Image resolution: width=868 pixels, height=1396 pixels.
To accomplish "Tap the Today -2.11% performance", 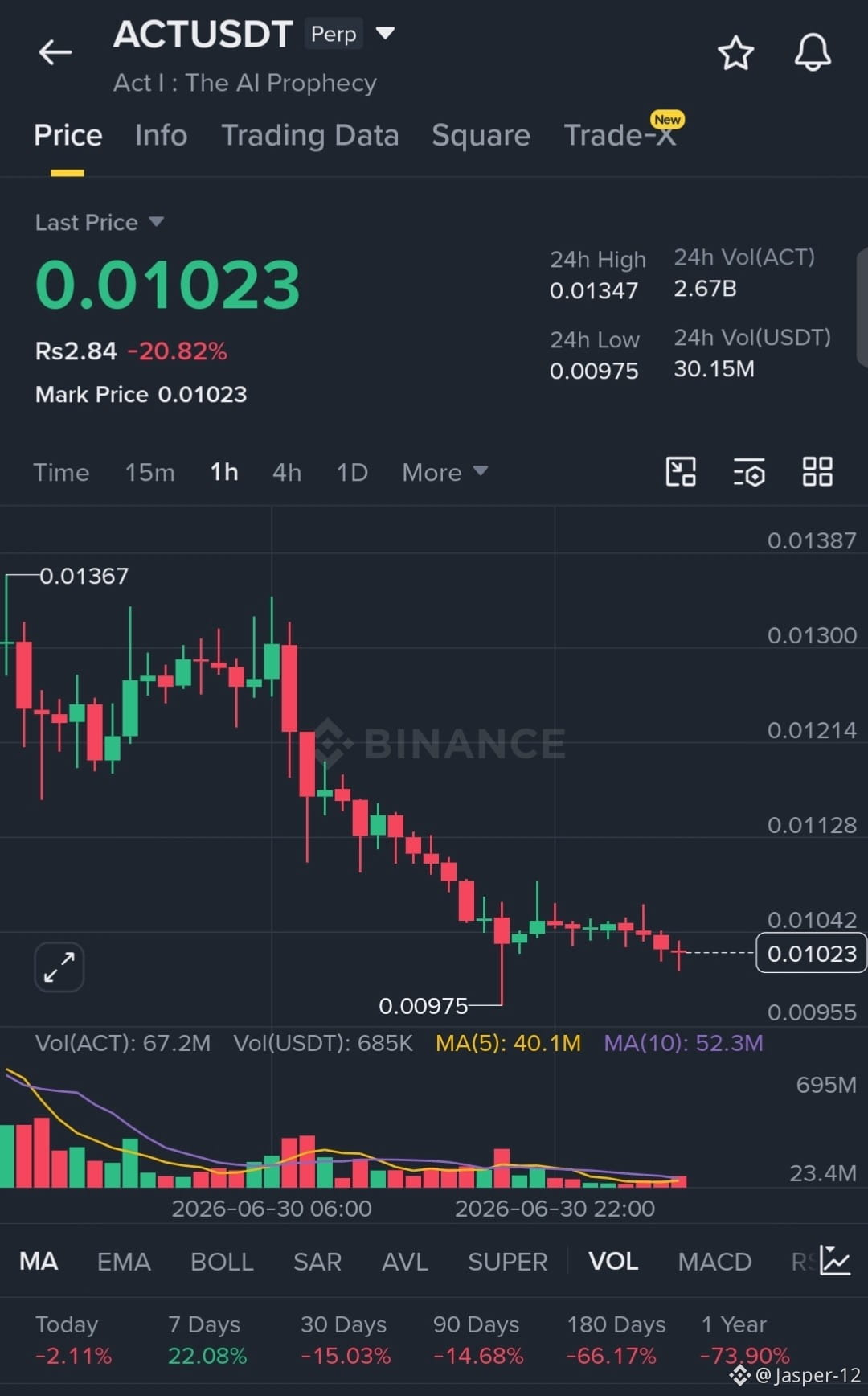I will pos(73,1340).
